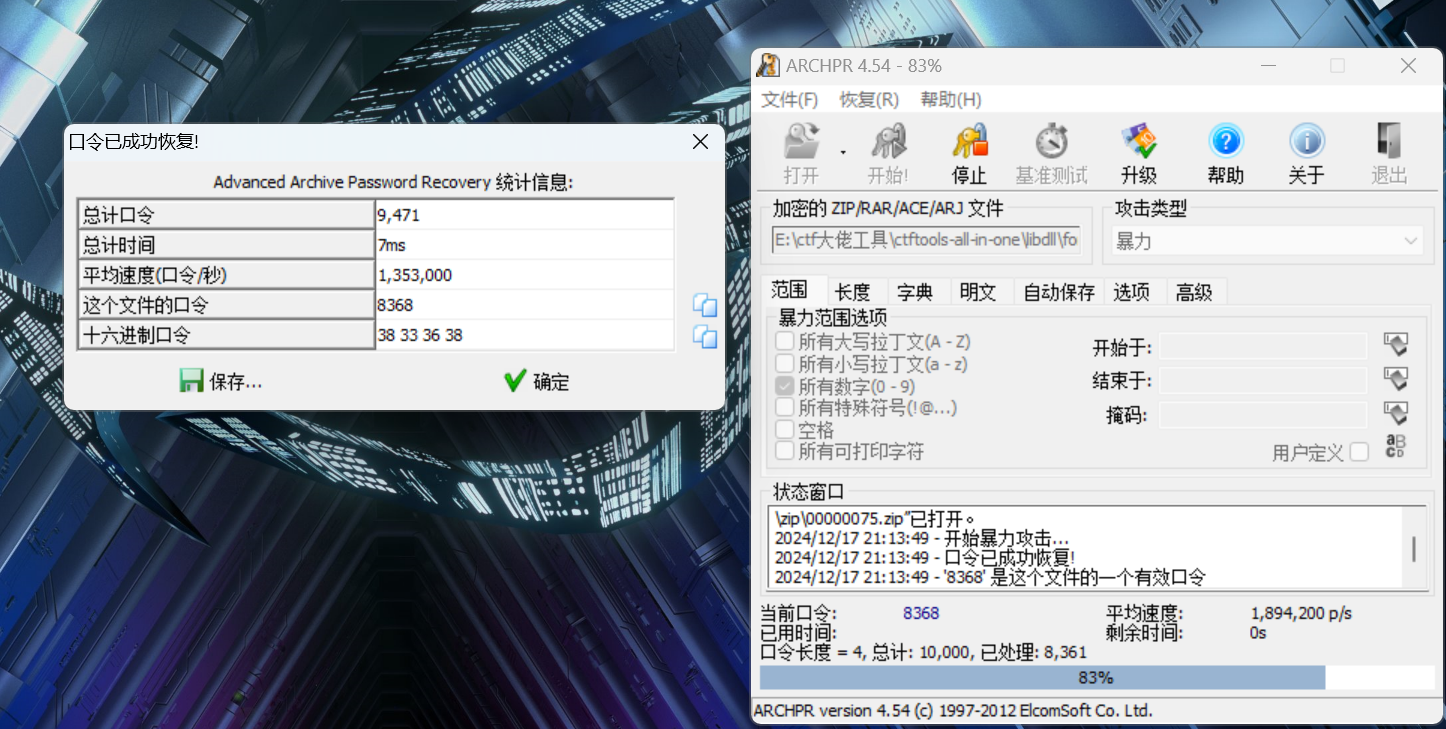This screenshot has height=729, width=1446.
Task: Click the charset picker icon beside 结束于
Action: 1396,379
